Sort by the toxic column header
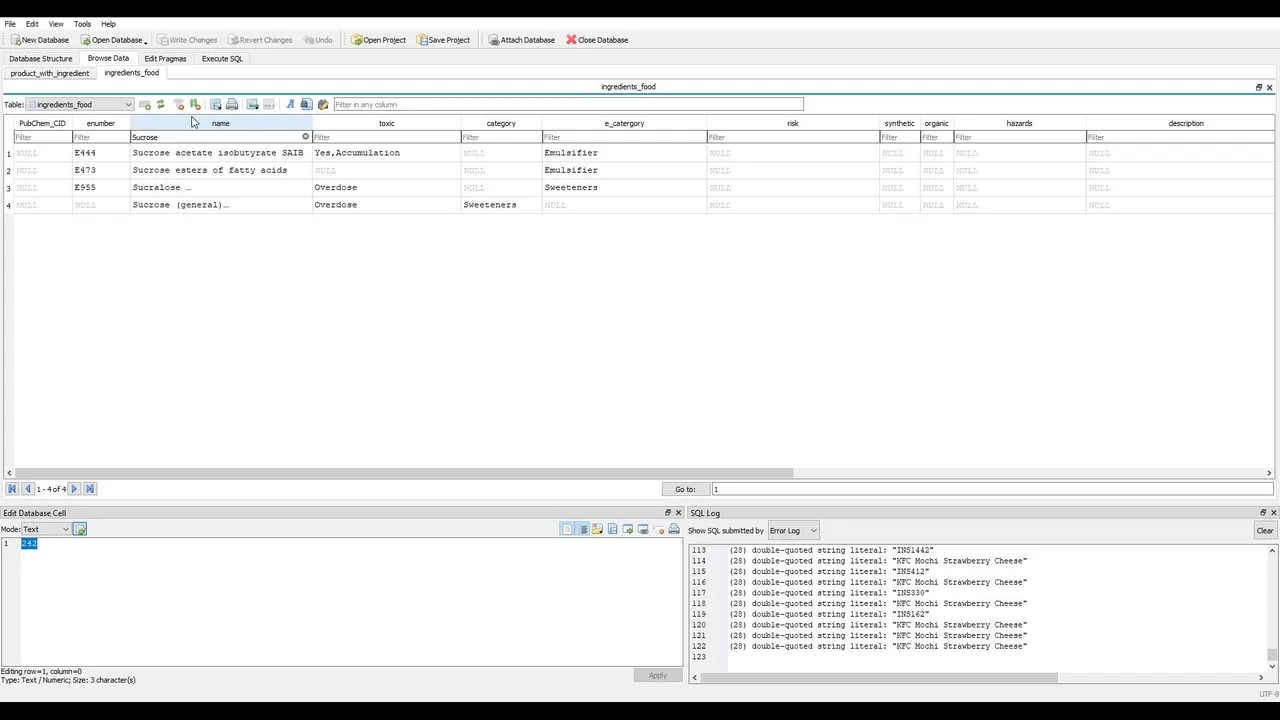 (x=387, y=123)
